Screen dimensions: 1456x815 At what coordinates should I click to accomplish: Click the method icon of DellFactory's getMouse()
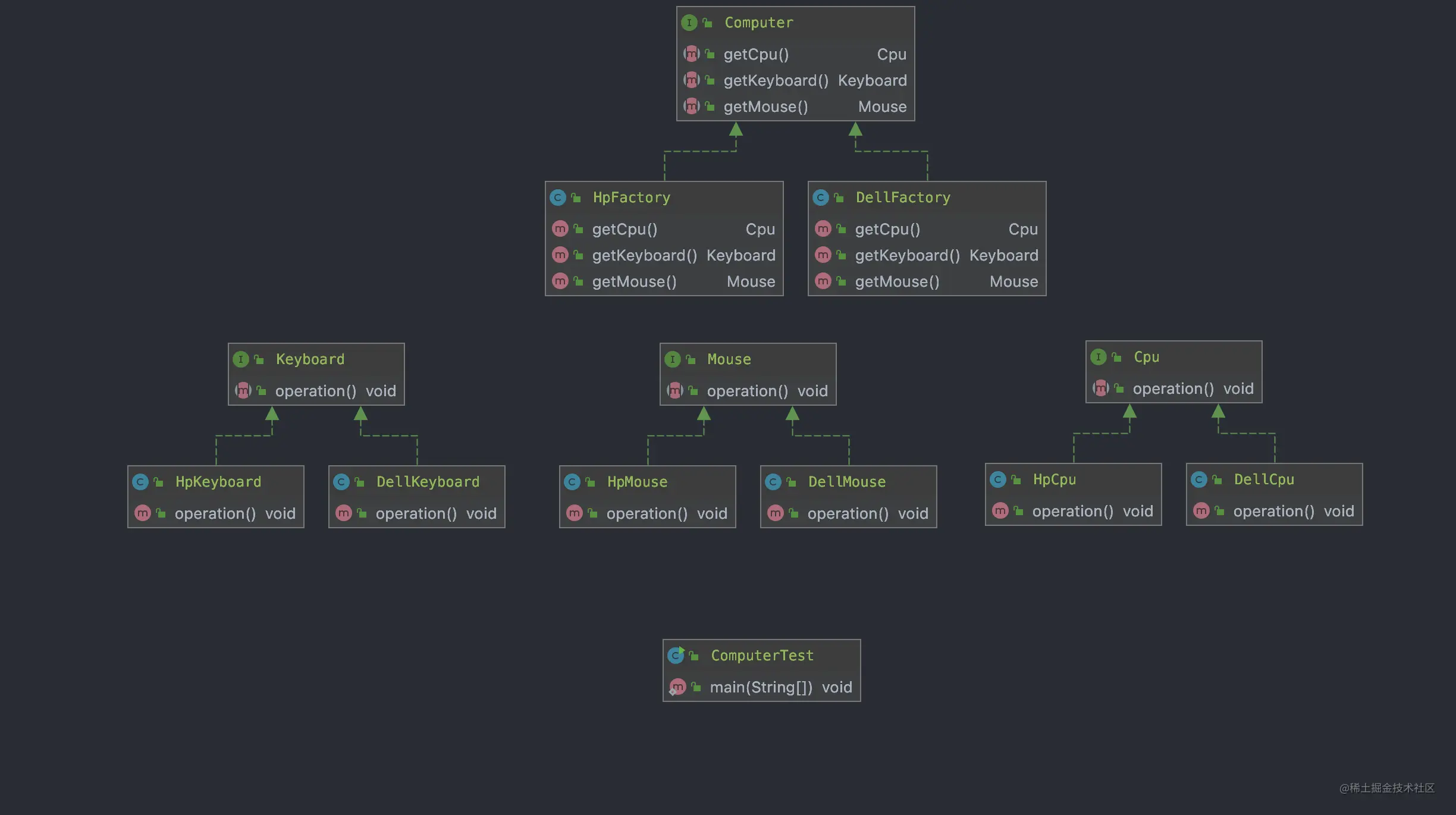pyautogui.click(x=823, y=281)
